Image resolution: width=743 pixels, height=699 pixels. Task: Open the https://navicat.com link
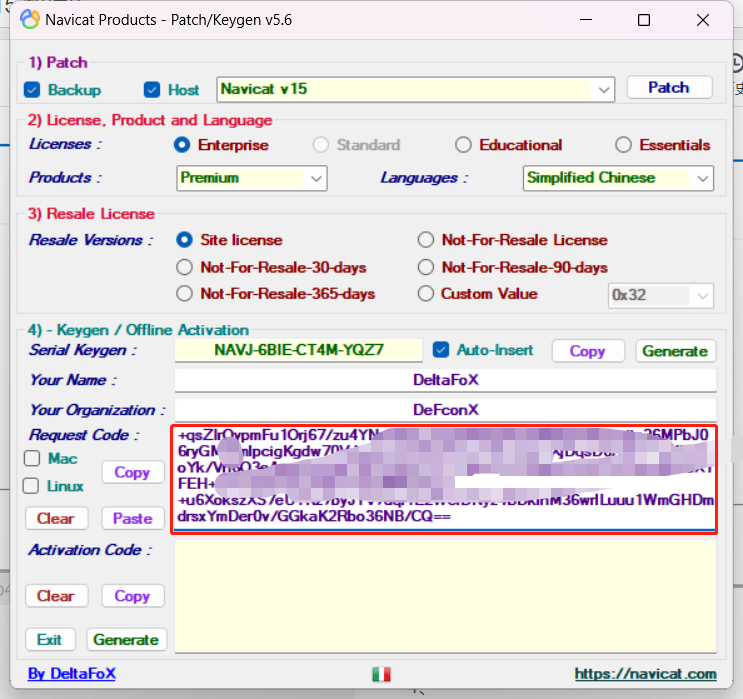pos(645,674)
